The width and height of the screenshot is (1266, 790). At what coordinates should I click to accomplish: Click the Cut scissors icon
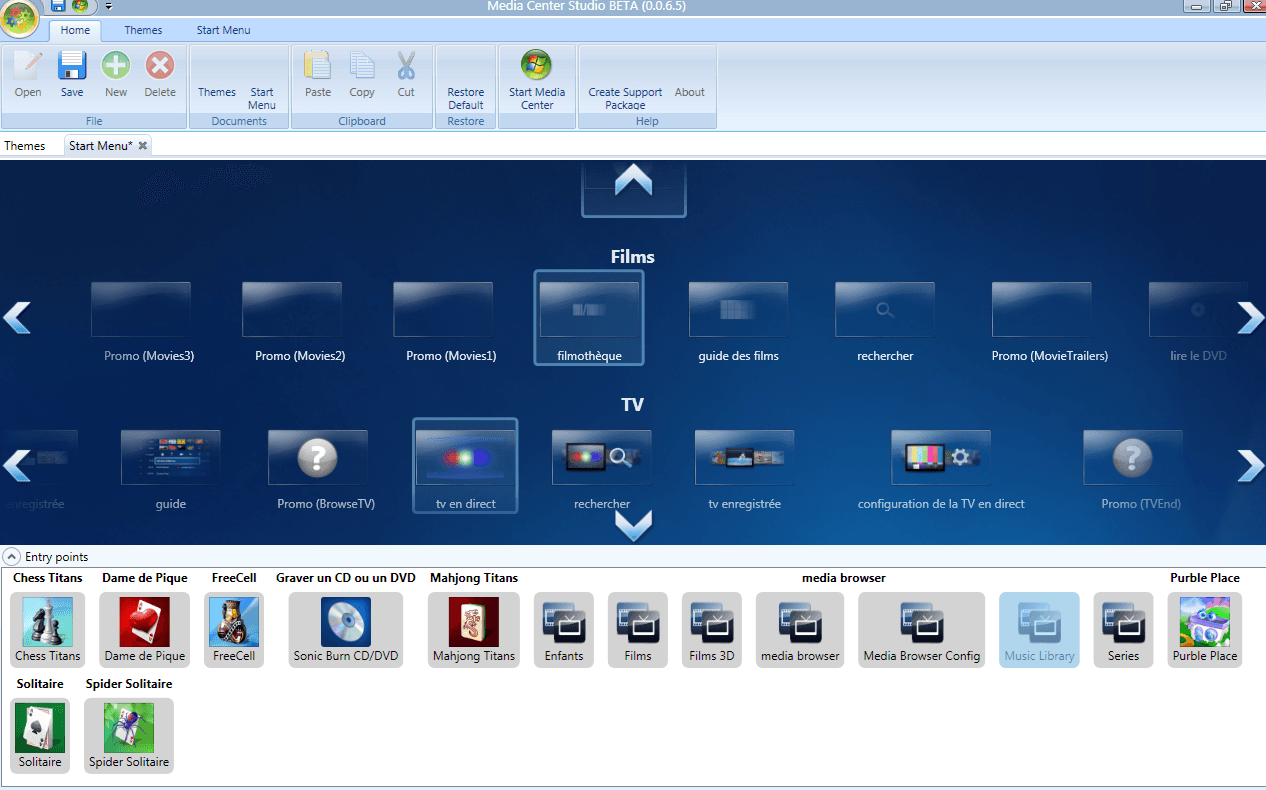click(406, 75)
